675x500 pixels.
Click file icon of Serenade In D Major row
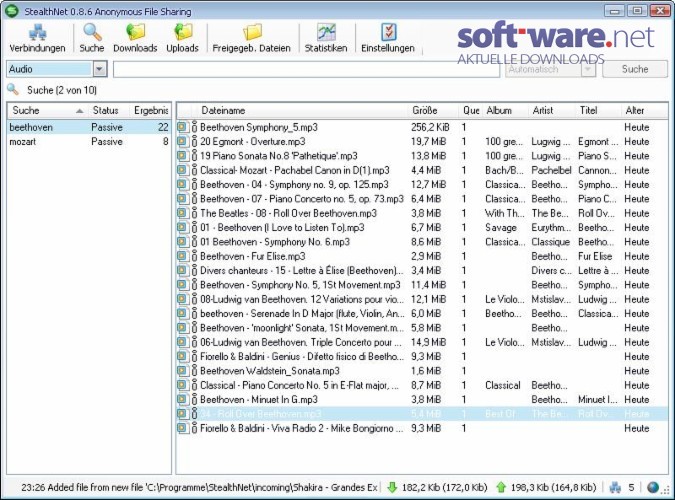(183, 313)
